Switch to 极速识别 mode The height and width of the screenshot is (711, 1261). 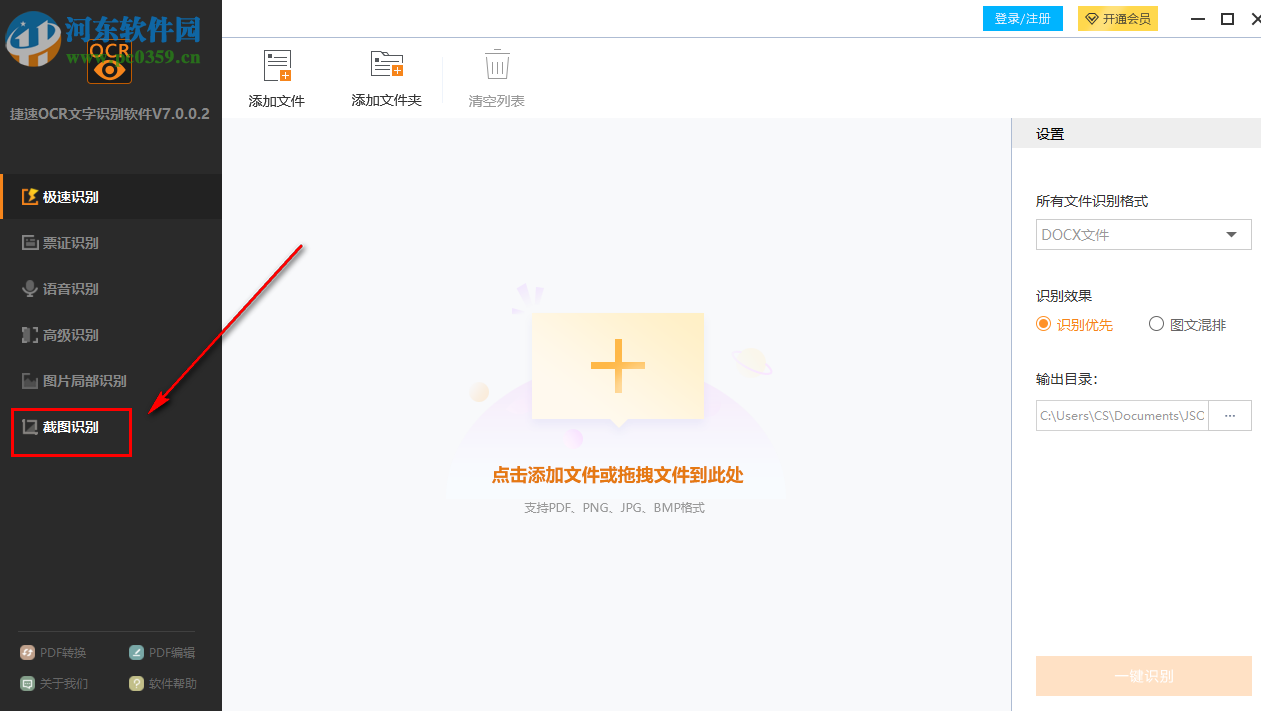[x=70, y=196]
